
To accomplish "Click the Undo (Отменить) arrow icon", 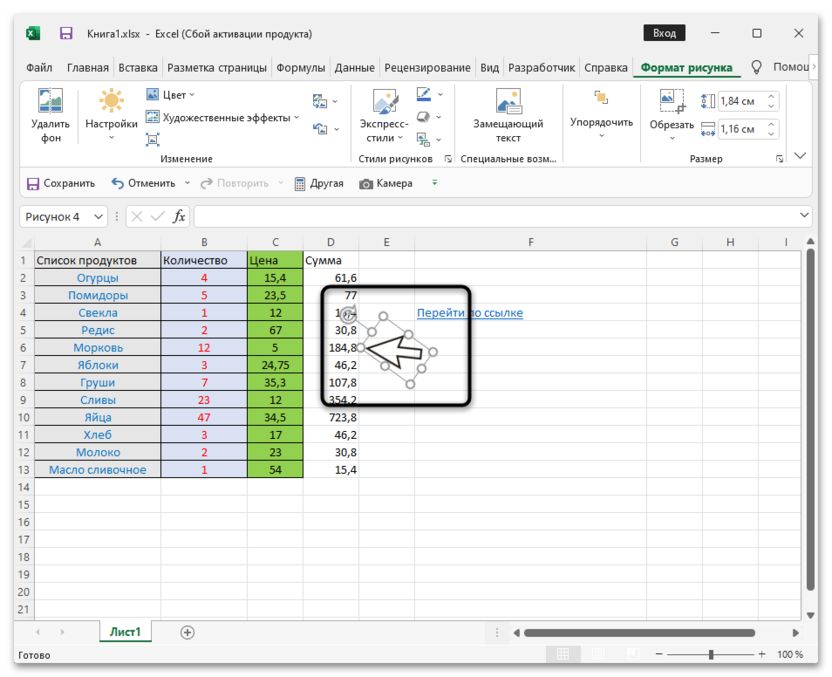I will [118, 184].
